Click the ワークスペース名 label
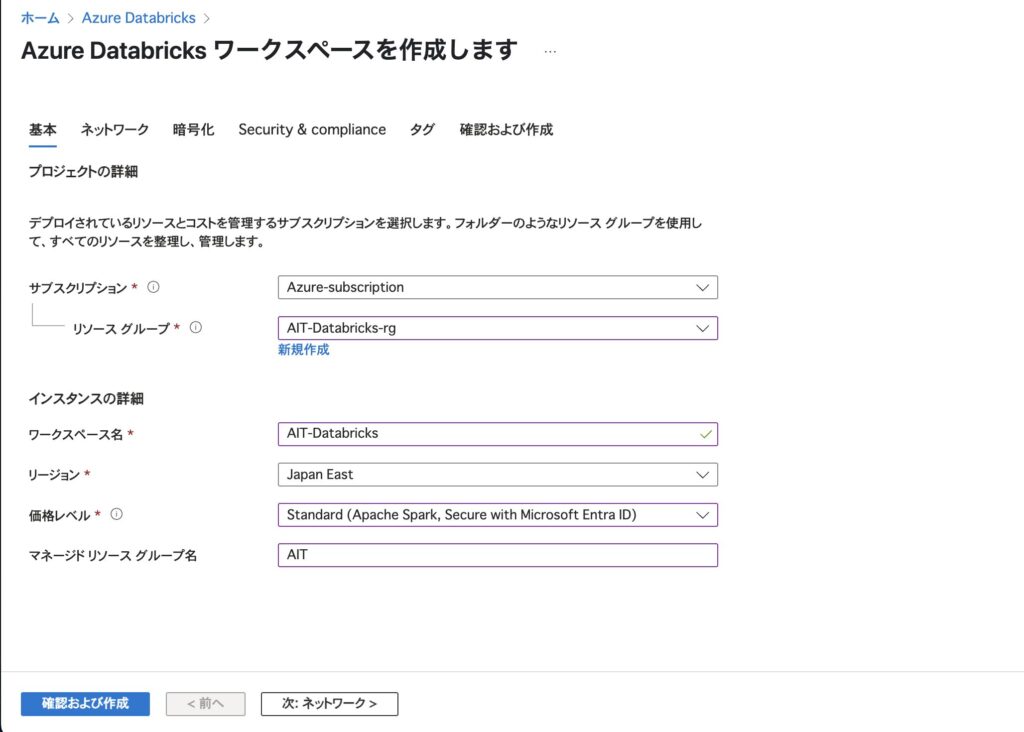Screen dimensions: 1024x732 (x=75, y=435)
